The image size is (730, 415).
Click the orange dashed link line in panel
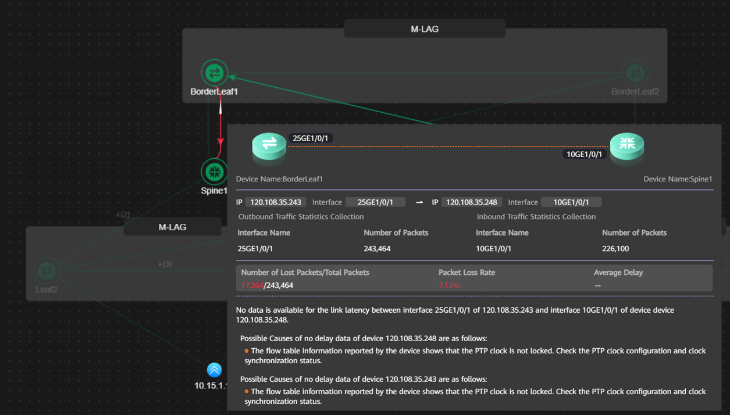click(424, 146)
